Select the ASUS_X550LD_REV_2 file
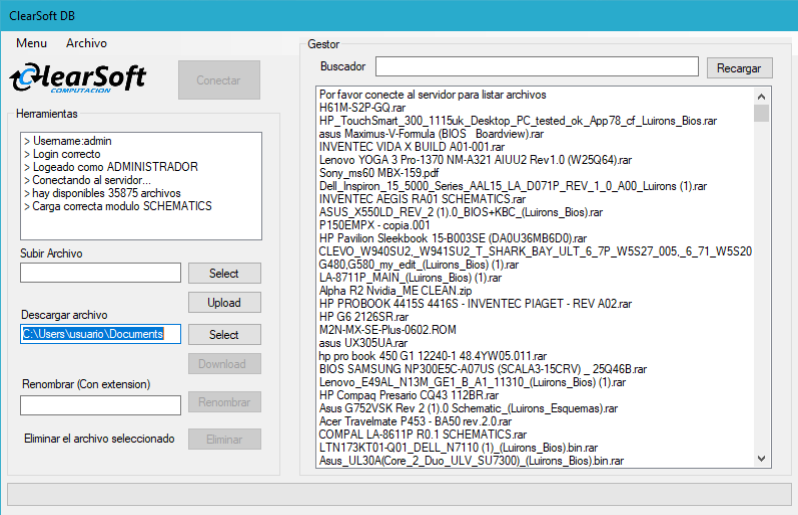798x515 pixels. point(461,212)
